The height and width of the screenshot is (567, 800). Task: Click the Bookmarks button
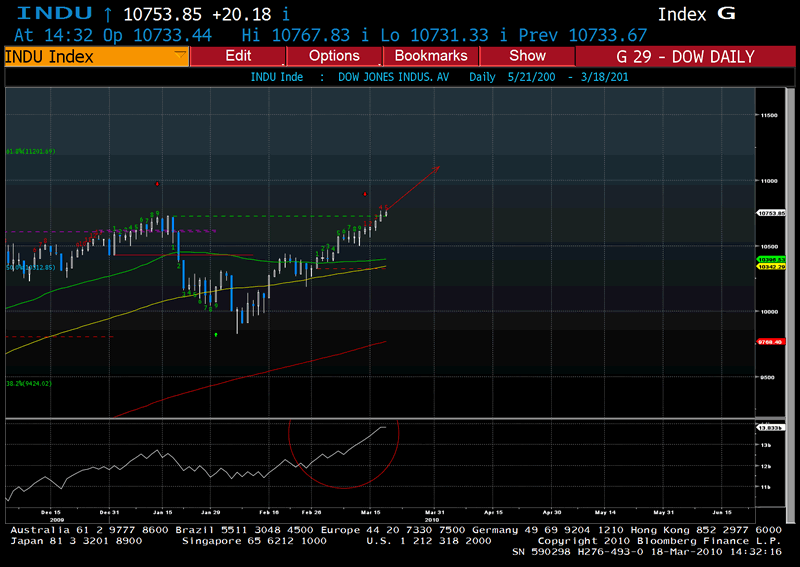(431, 56)
